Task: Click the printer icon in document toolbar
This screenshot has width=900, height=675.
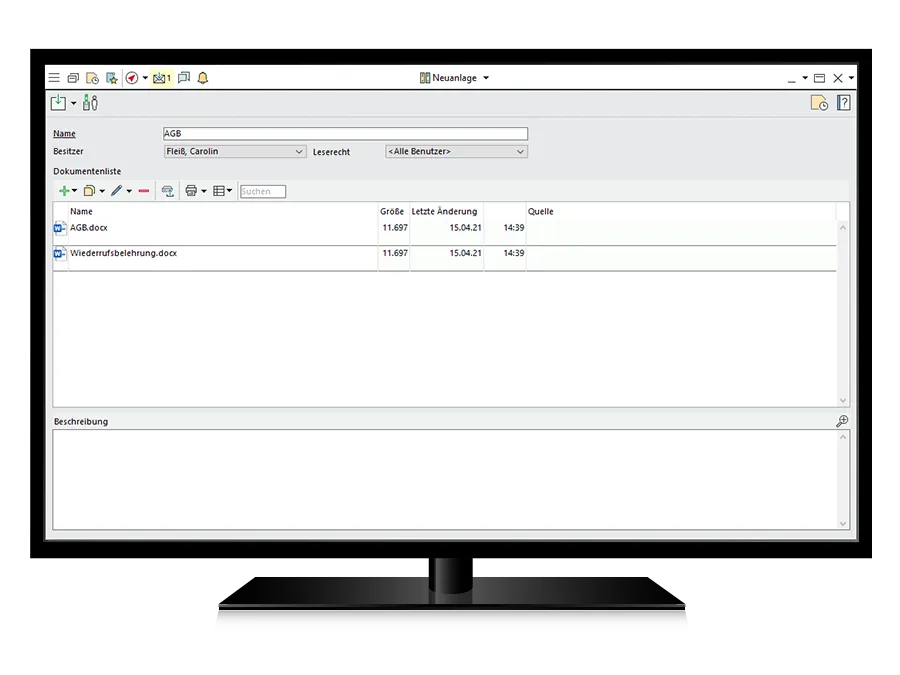Action: point(191,191)
